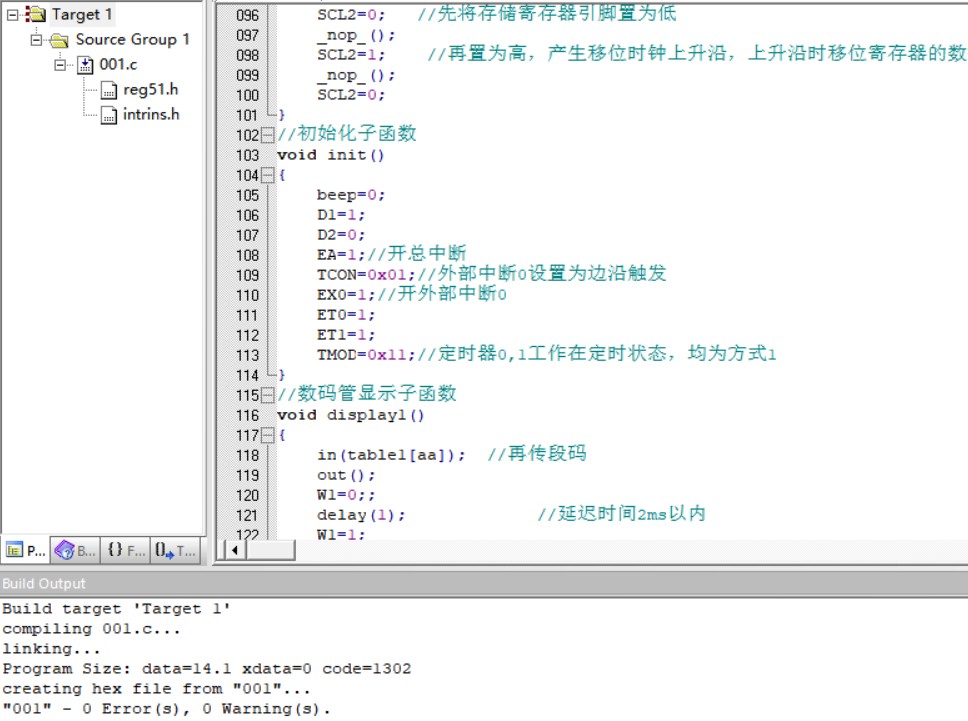The width and height of the screenshot is (968, 721).
Task: Click the intrins.h header file icon
Action: 109,115
